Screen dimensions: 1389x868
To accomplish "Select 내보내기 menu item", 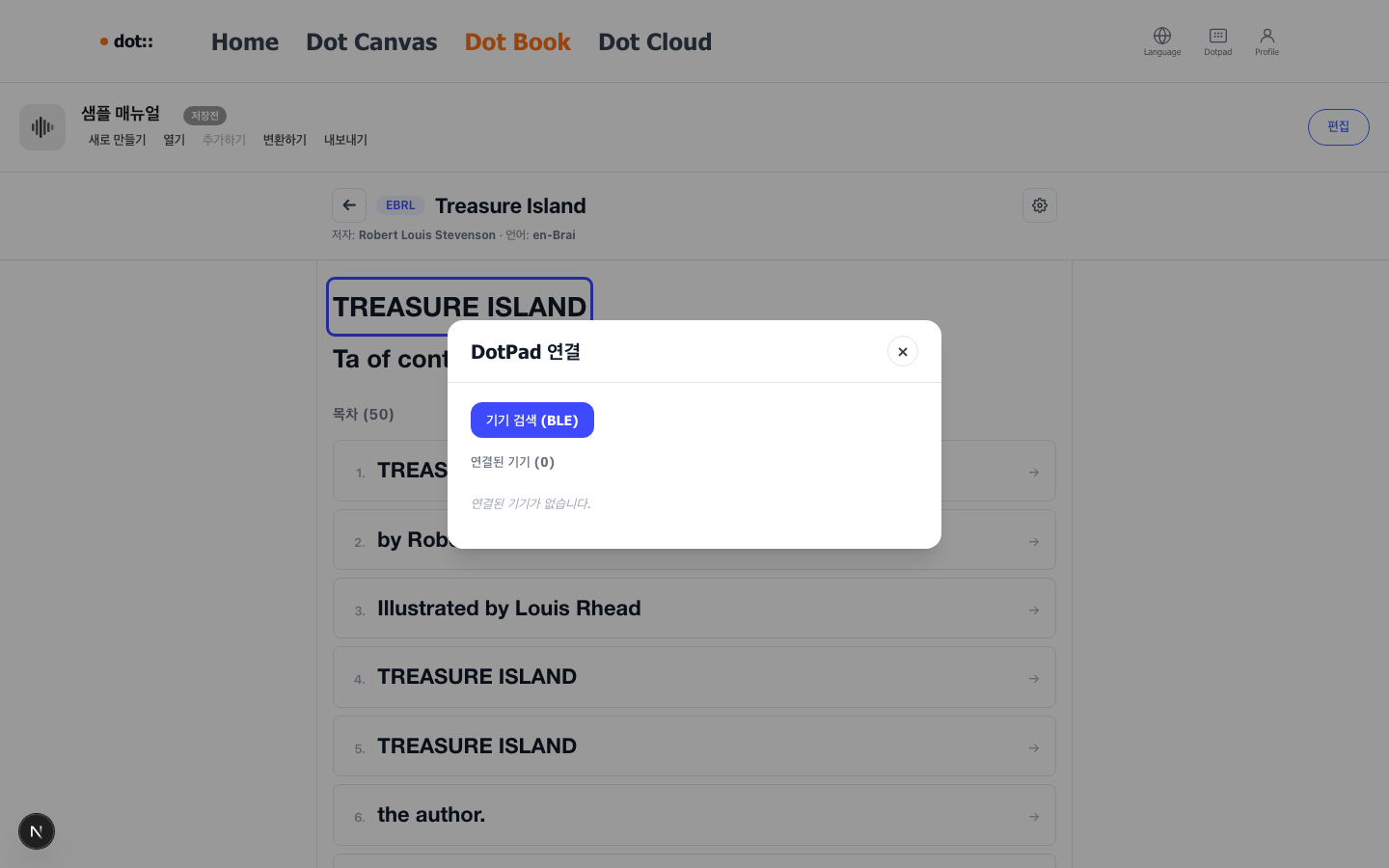I will coord(345,140).
